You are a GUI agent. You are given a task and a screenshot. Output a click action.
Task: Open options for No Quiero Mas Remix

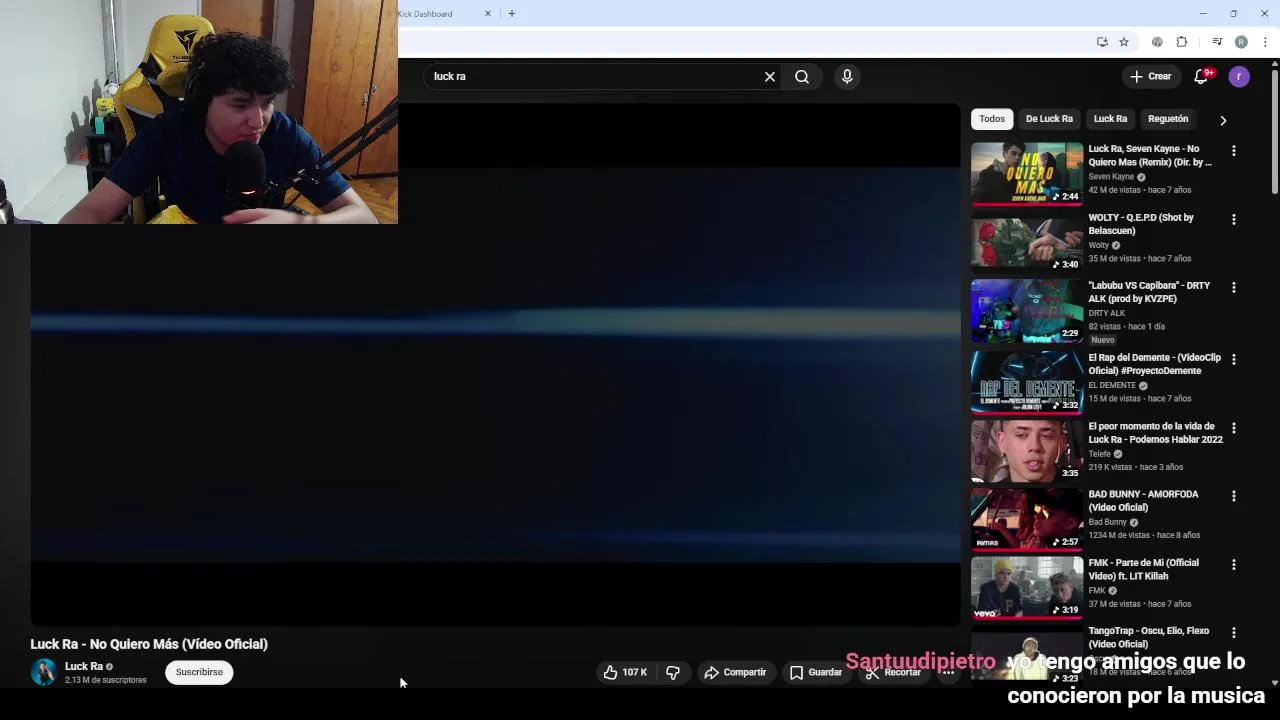(x=1233, y=151)
